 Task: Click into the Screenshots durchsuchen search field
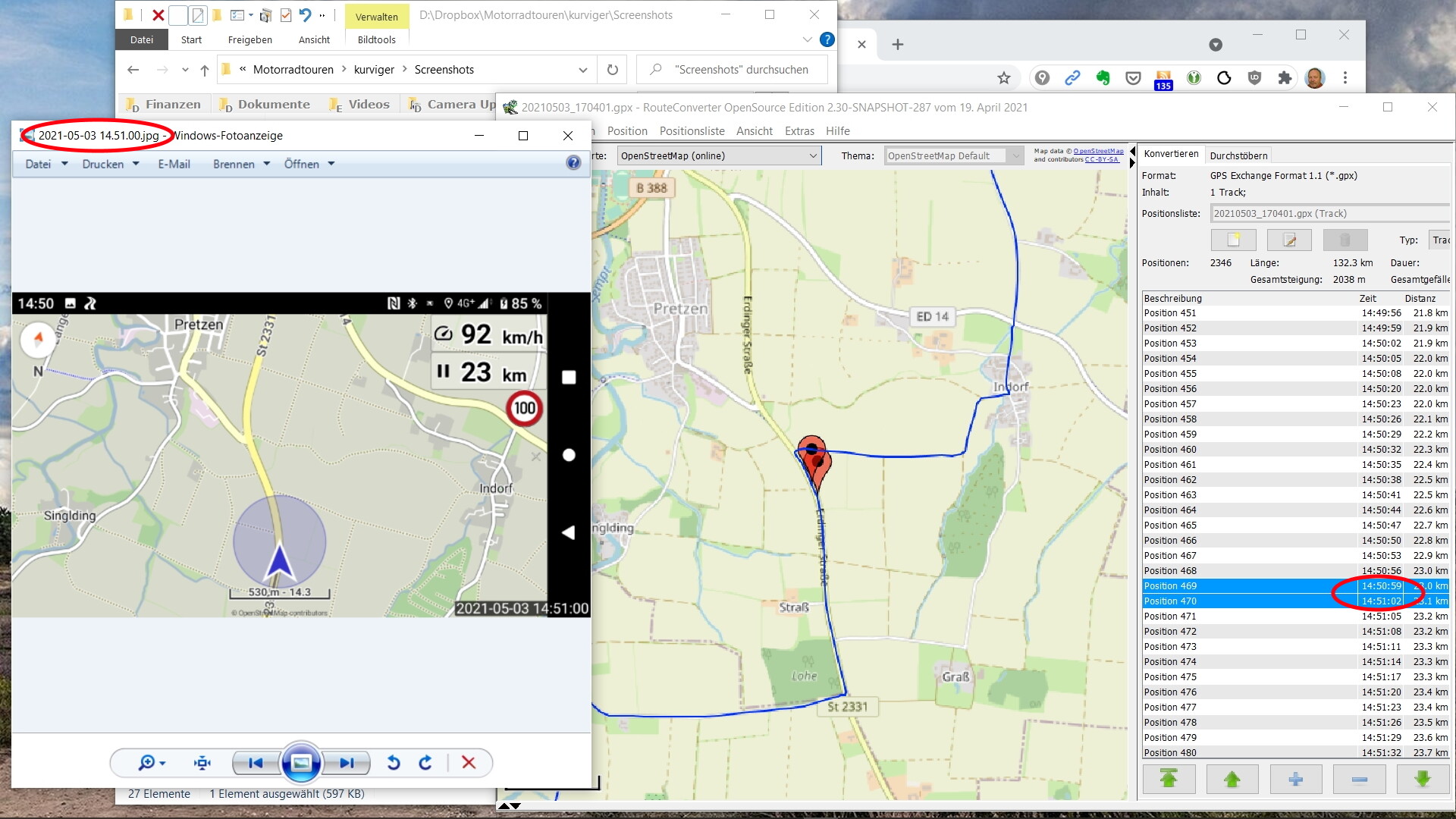tap(732, 70)
